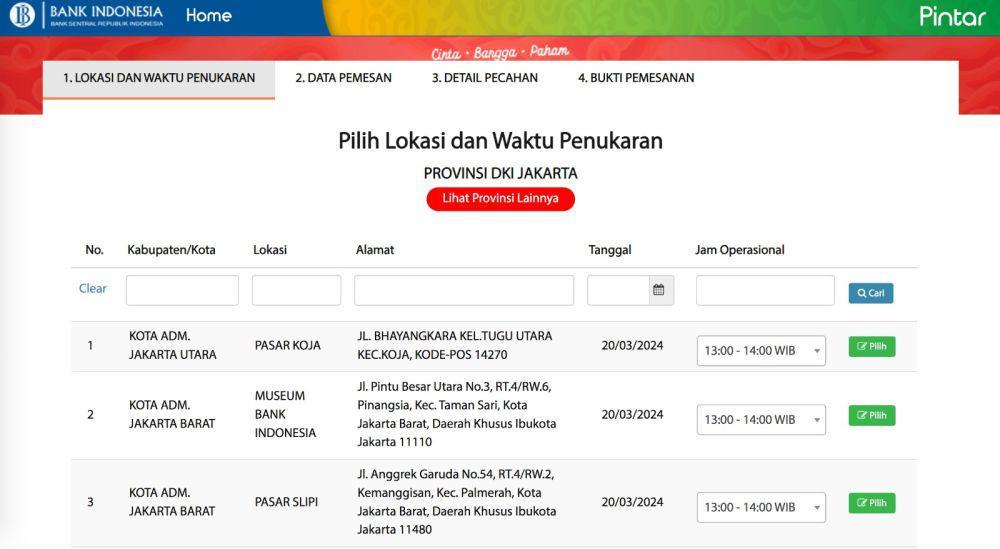1000x549 pixels.
Task: Go to the Bukti Pemesanan tab
Action: tap(636, 78)
